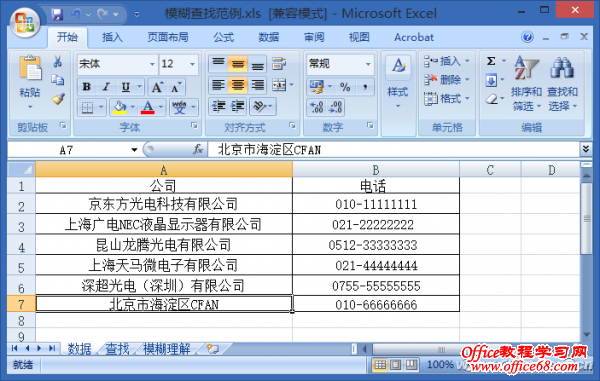Cut selection with scissors icon
The width and height of the screenshot is (600, 381).
(x=58, y=62)
